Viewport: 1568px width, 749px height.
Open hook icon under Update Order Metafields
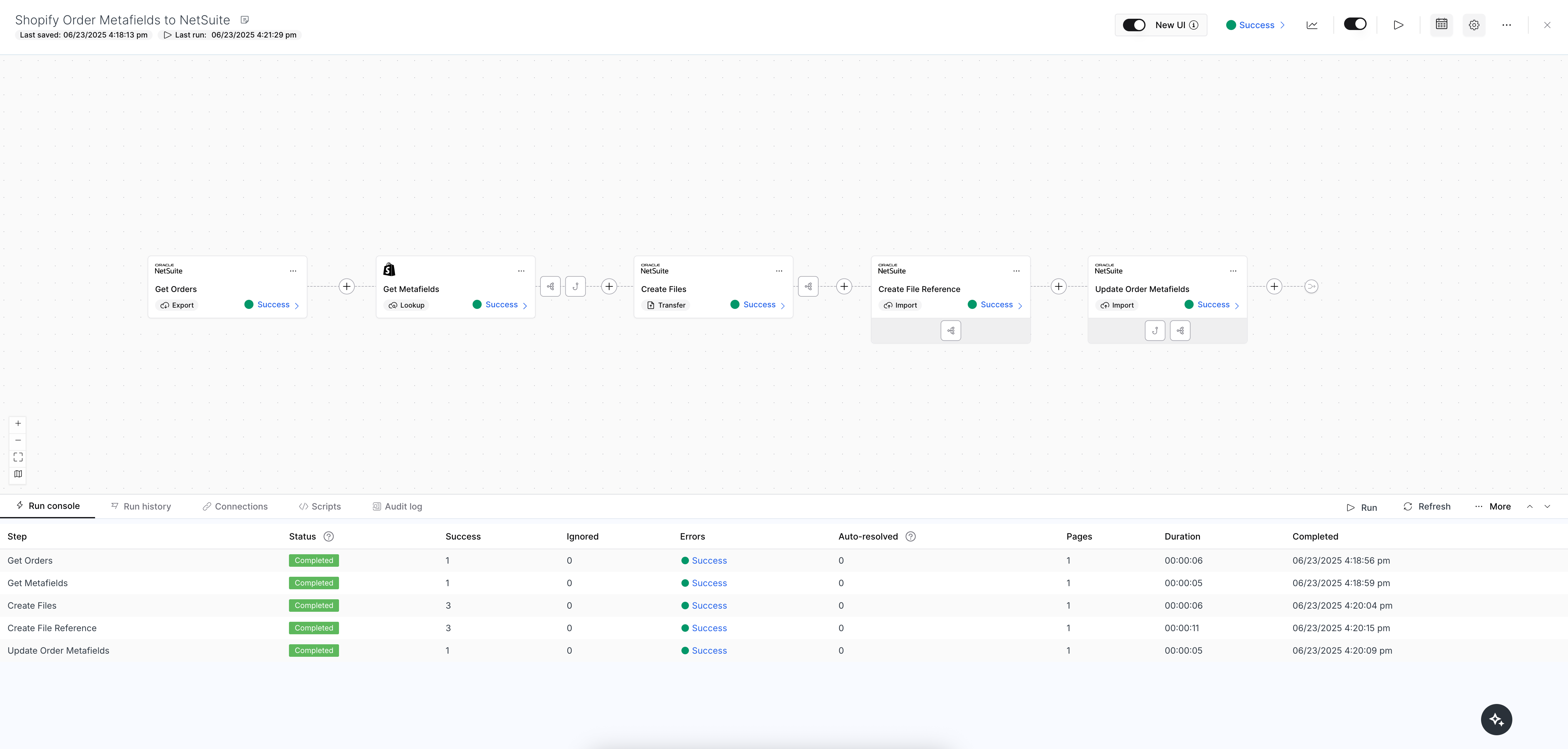coord(1155,330)
